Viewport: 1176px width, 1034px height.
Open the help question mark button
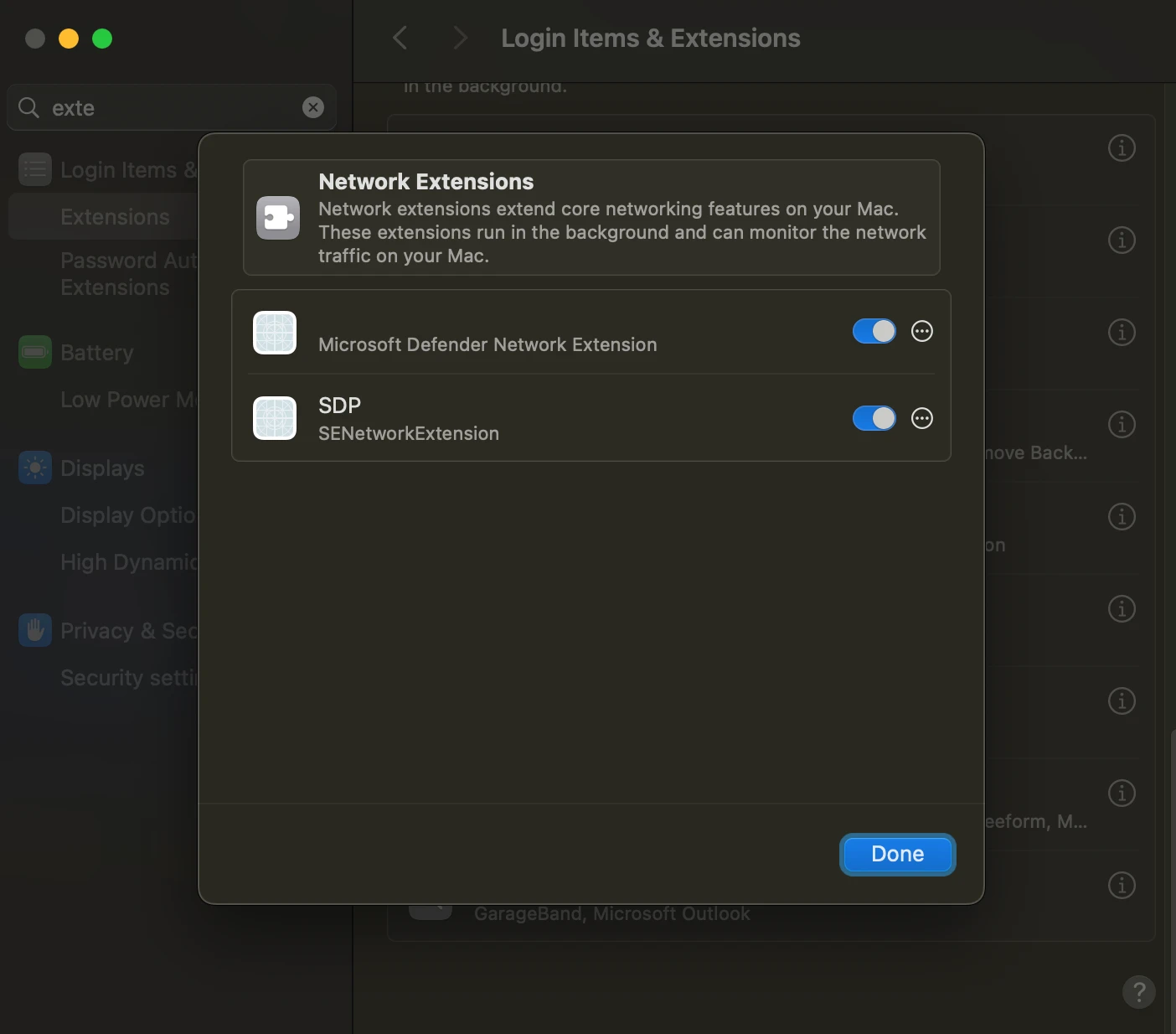pos(1138,992)
